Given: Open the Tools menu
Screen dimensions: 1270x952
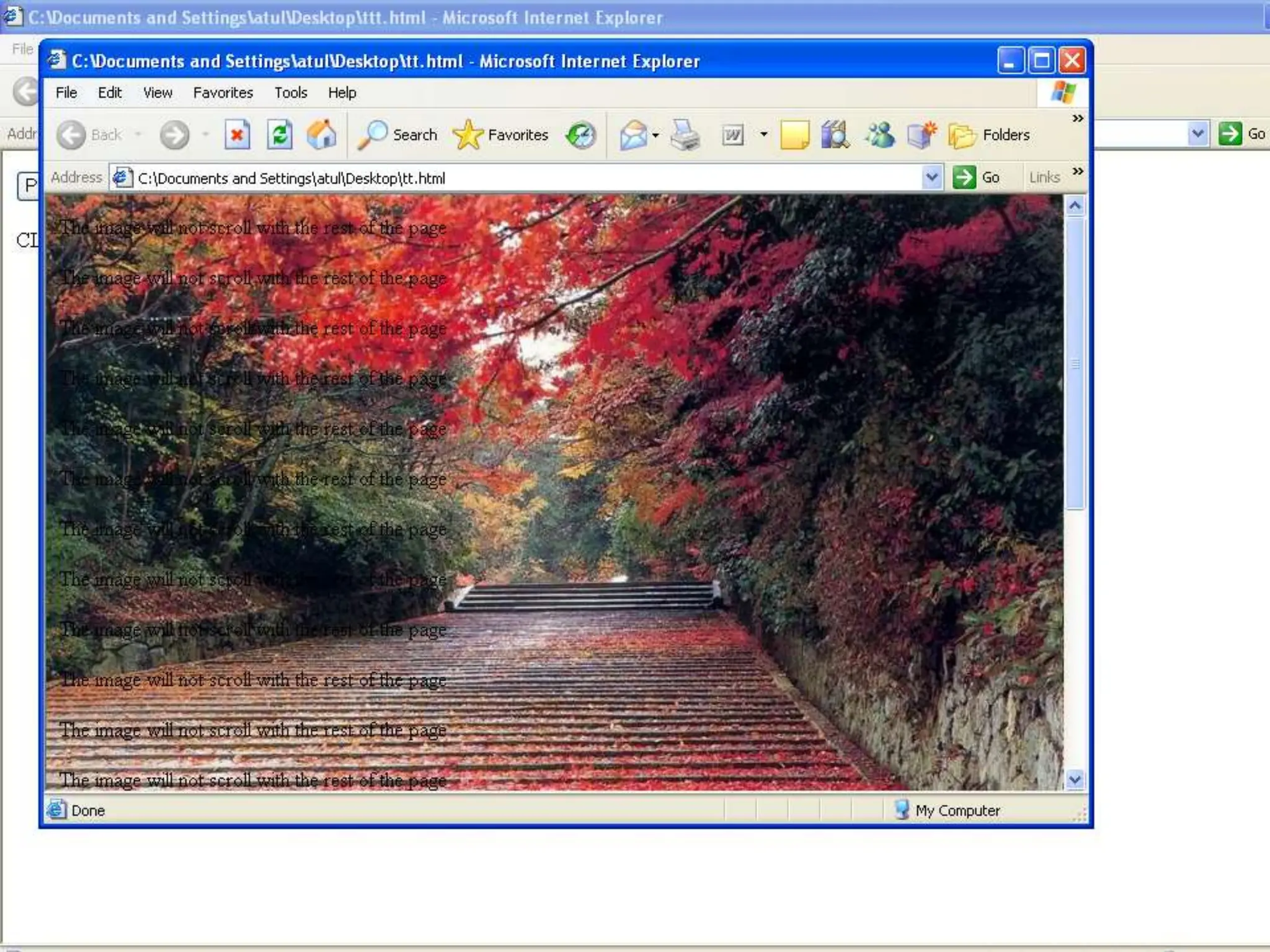Looking at the screenshot, I should (290, 93).
